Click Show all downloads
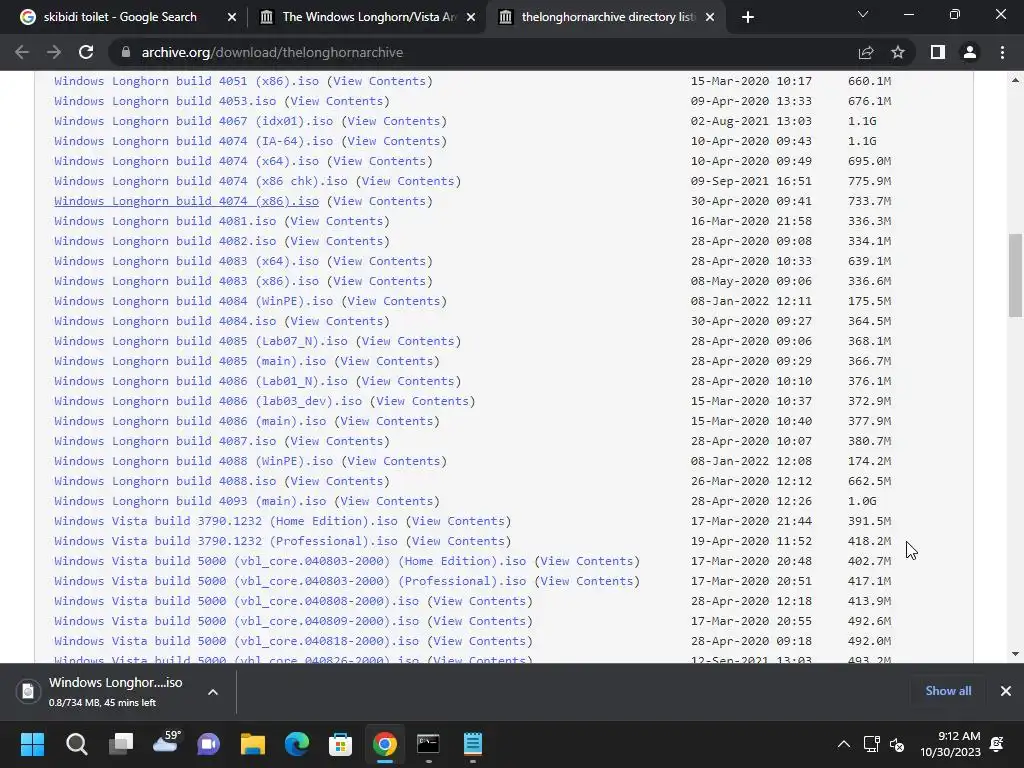This screenshot has height=768, width=1024. point(948,691)
